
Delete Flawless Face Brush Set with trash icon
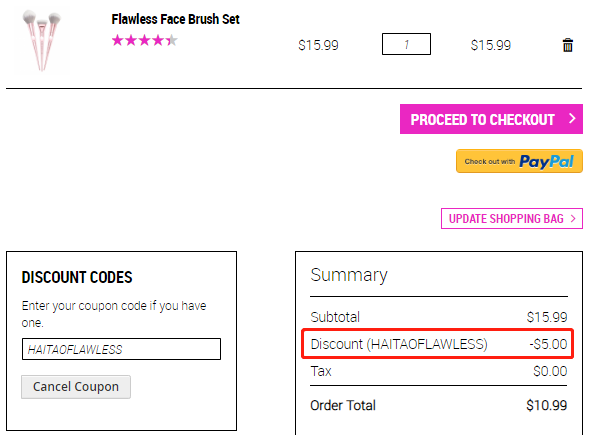click(567, 45)
